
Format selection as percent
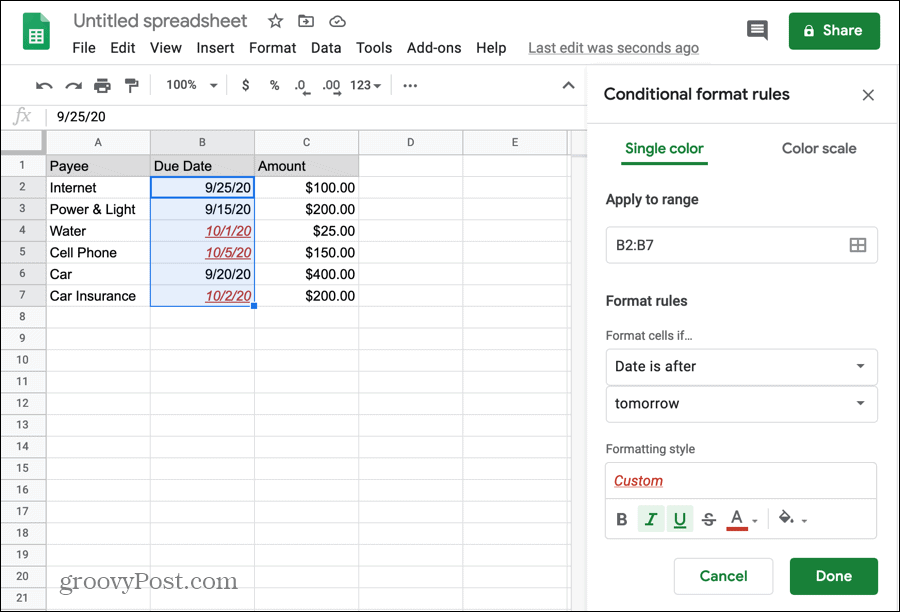(274, 85)
